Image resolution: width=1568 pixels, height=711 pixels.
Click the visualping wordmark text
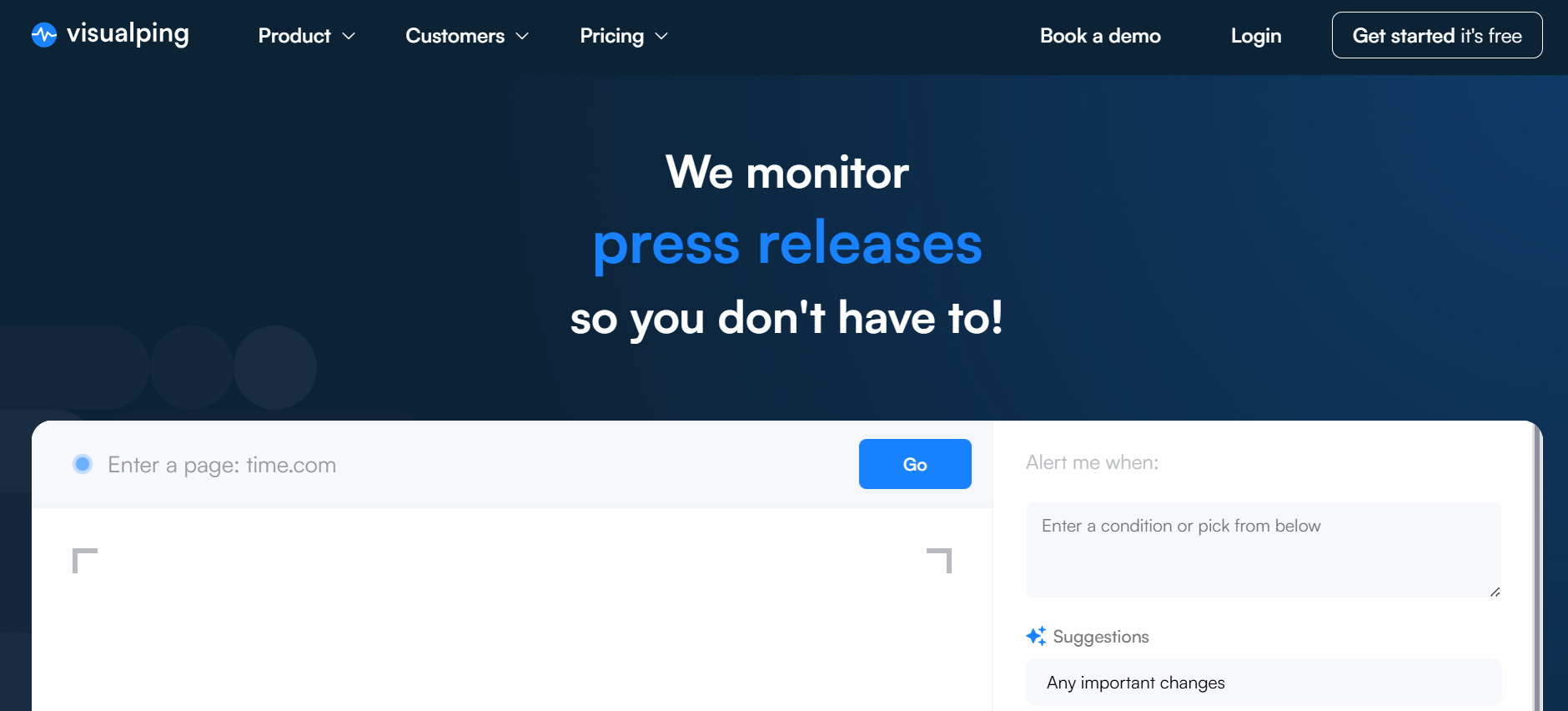[128, 34]
